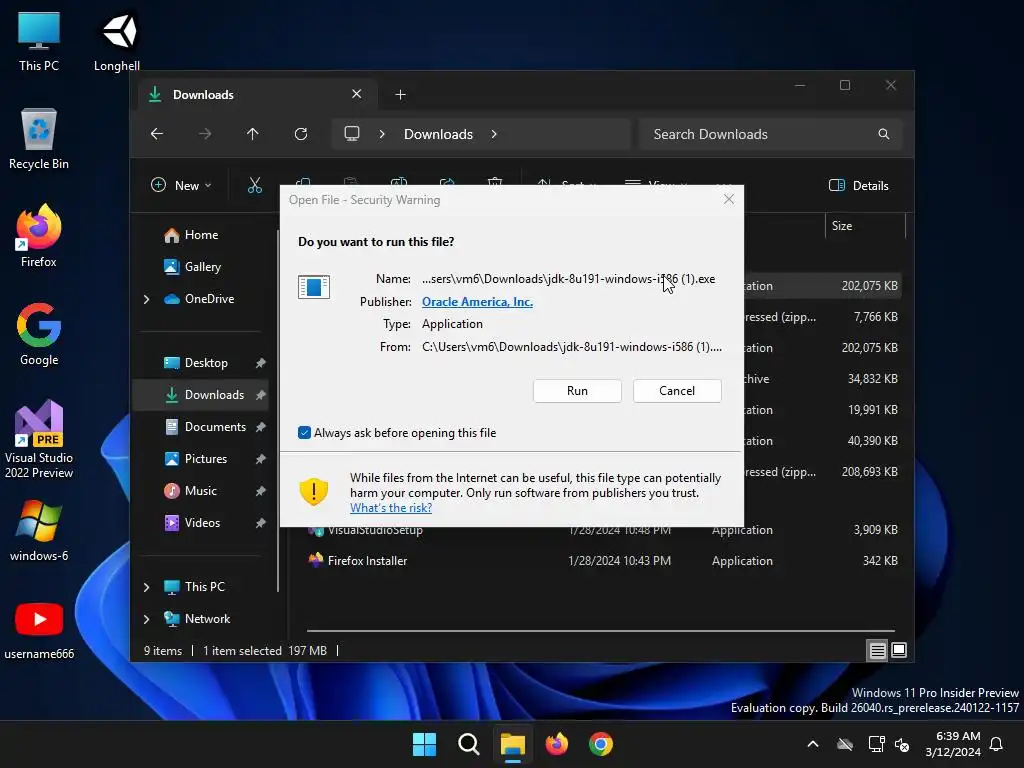Toggle the Details pane button
This screenshot has width=1024, height=768.
click(x=858, y=185)
